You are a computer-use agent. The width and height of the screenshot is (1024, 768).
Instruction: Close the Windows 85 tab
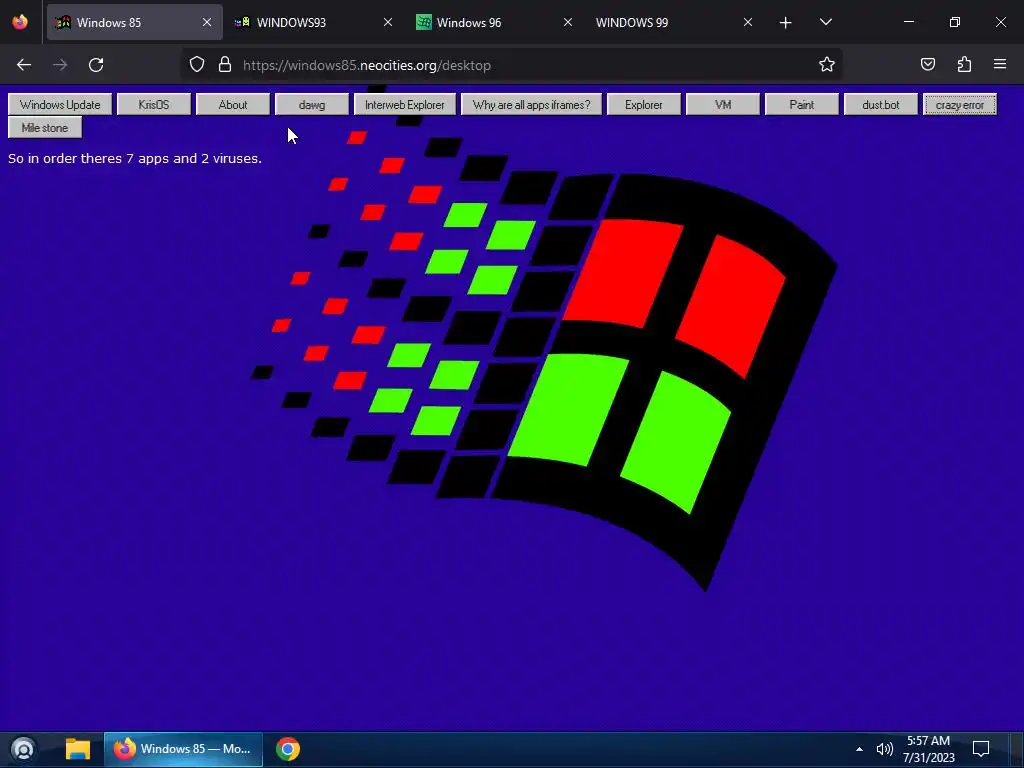click(x=206, y=22)
